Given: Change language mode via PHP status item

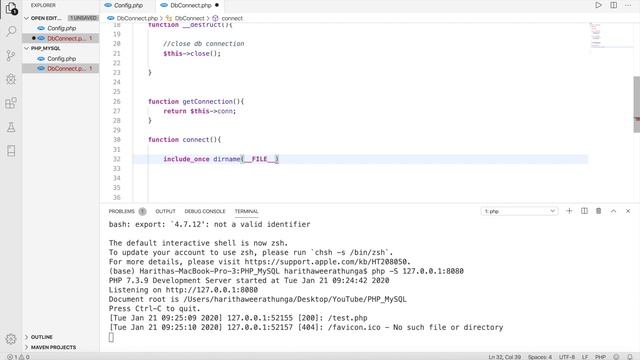Looking at the screenshot, I should click(600, 357).
